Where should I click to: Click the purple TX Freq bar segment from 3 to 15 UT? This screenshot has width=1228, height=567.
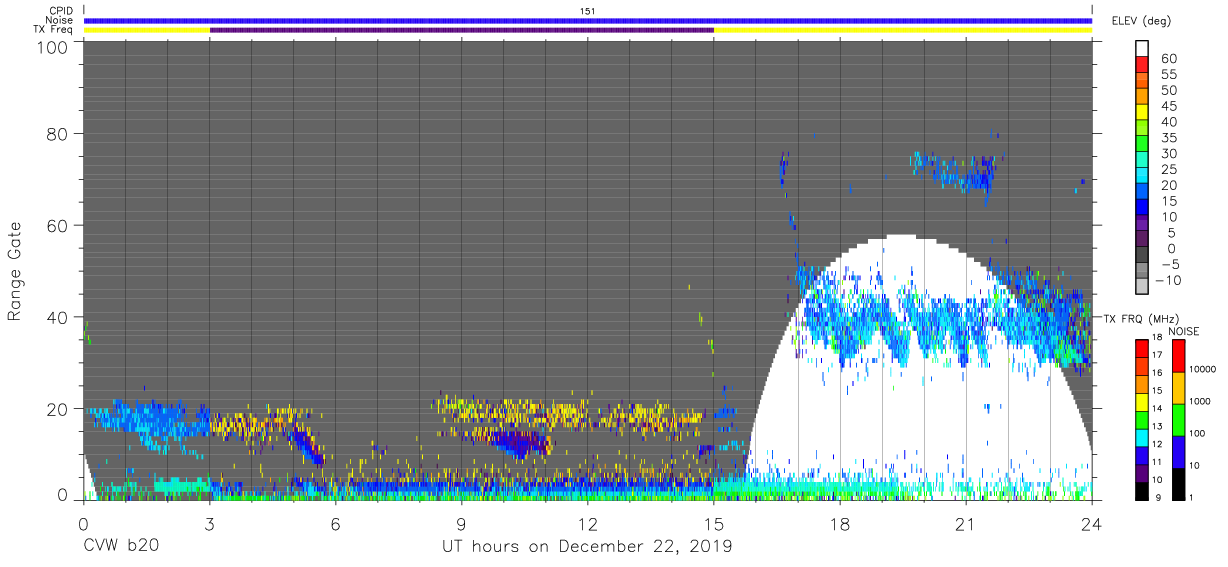coord(462,30)
